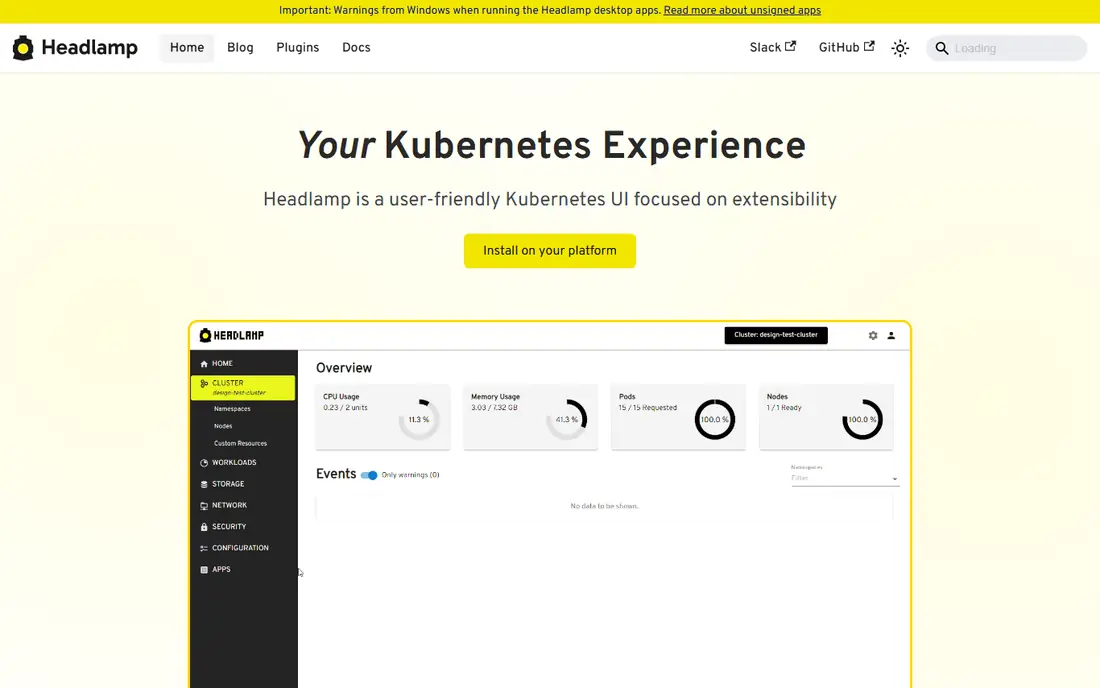The height and width of the screenshot is (688, 1100).
Task: Click the '0.23 / 2 units' text
Action: [345, 407]
